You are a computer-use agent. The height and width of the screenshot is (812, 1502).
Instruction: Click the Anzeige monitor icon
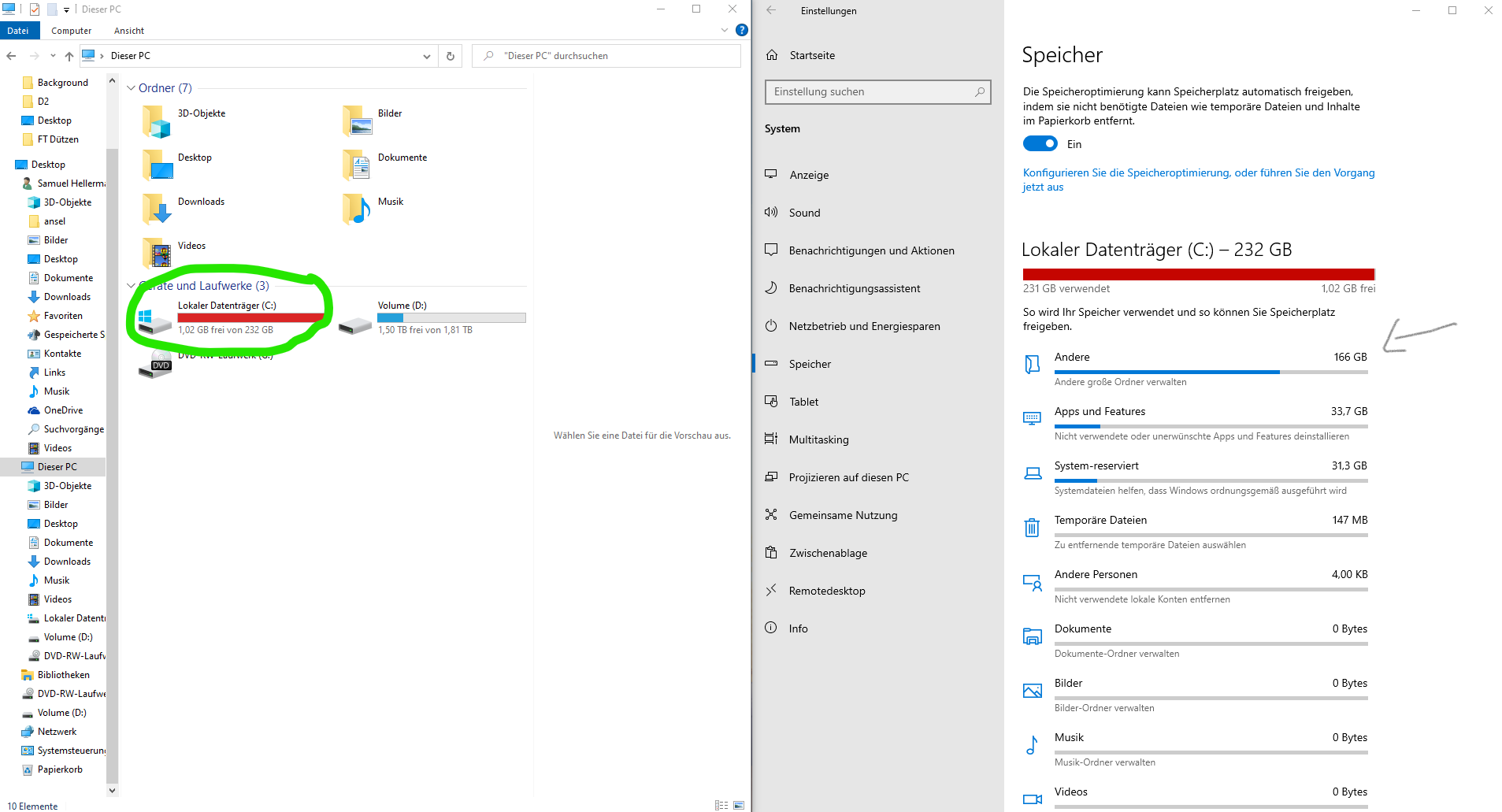coord(771,174)
